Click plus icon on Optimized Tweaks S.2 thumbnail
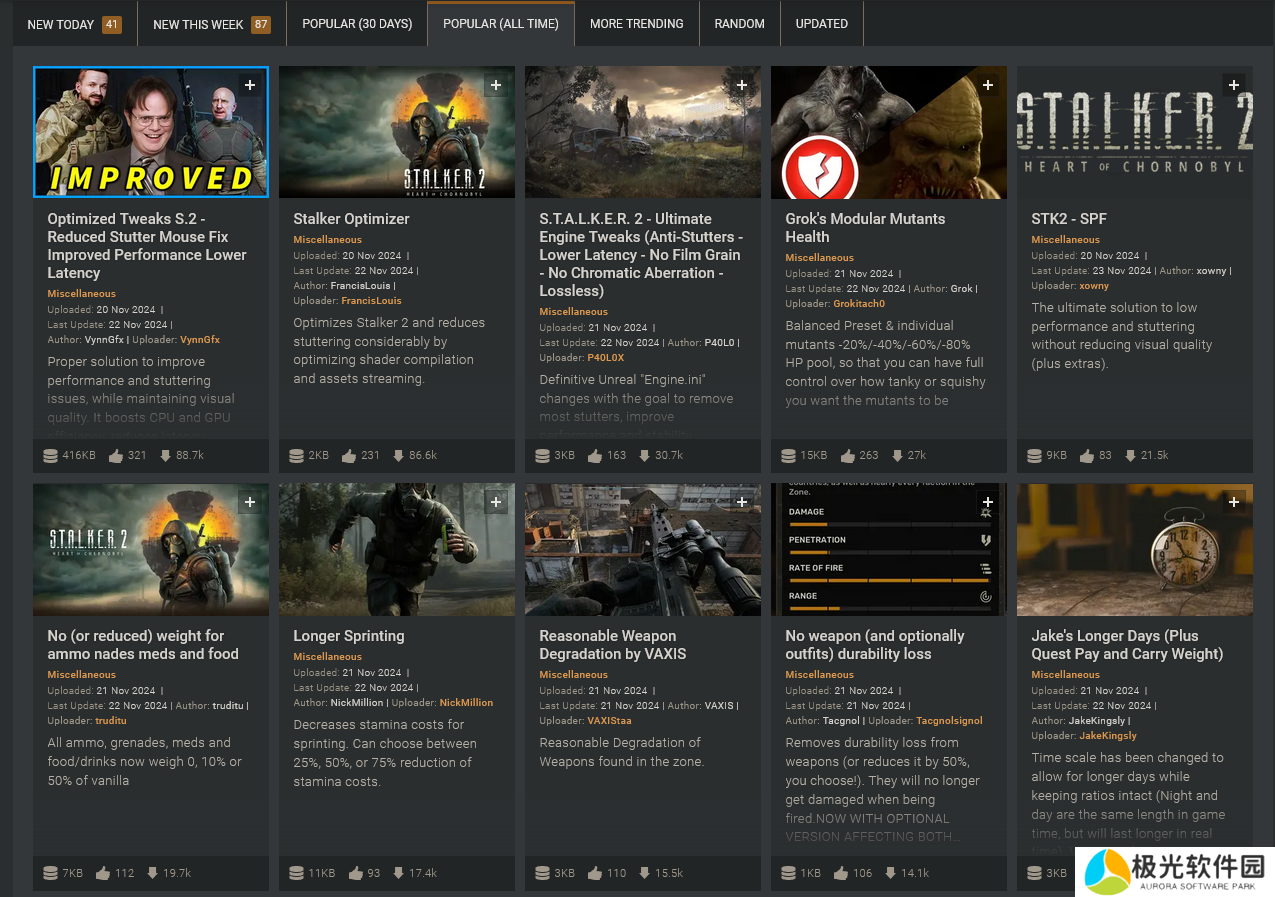The image size is (1275, 897). [x=250, y=85]
